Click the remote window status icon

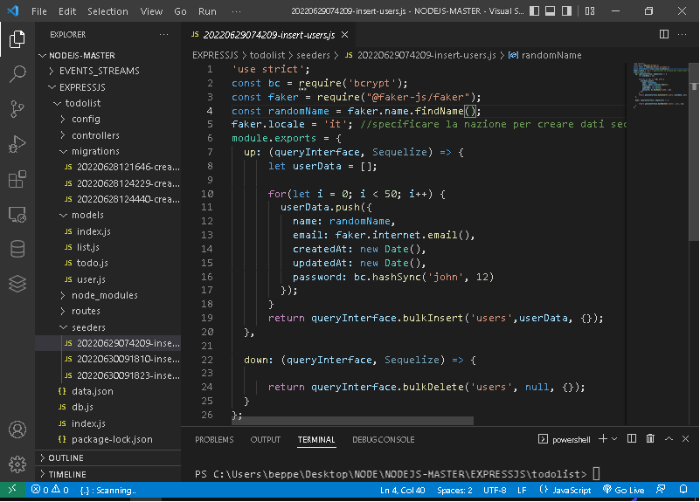12,490
